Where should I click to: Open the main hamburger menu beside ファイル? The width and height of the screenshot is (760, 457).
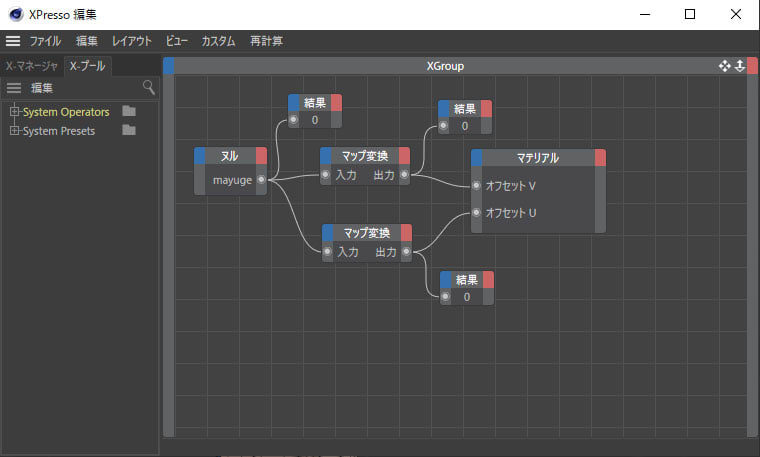tap(13, 41)
